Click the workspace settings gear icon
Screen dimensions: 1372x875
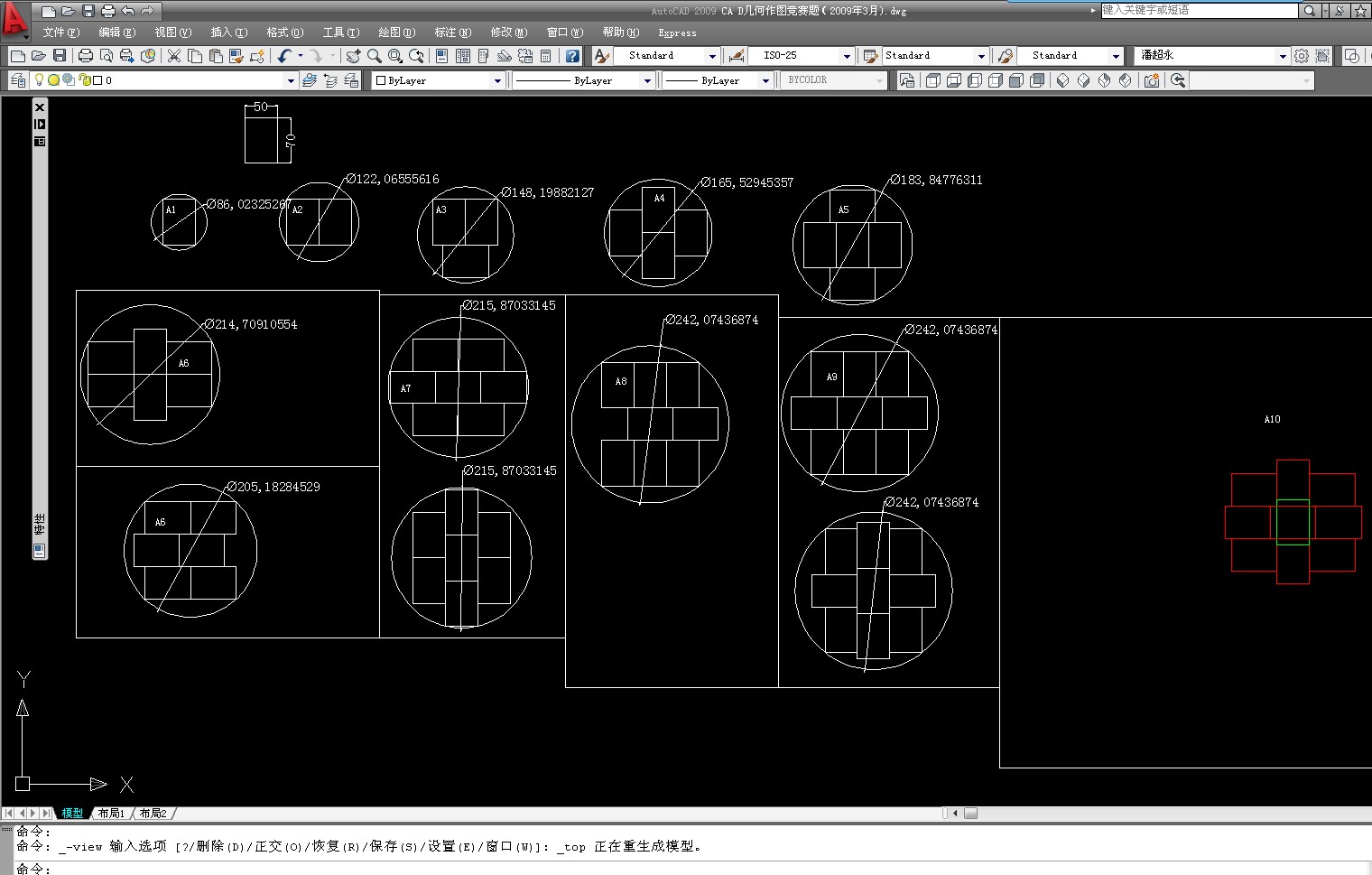coord(1302,56)
